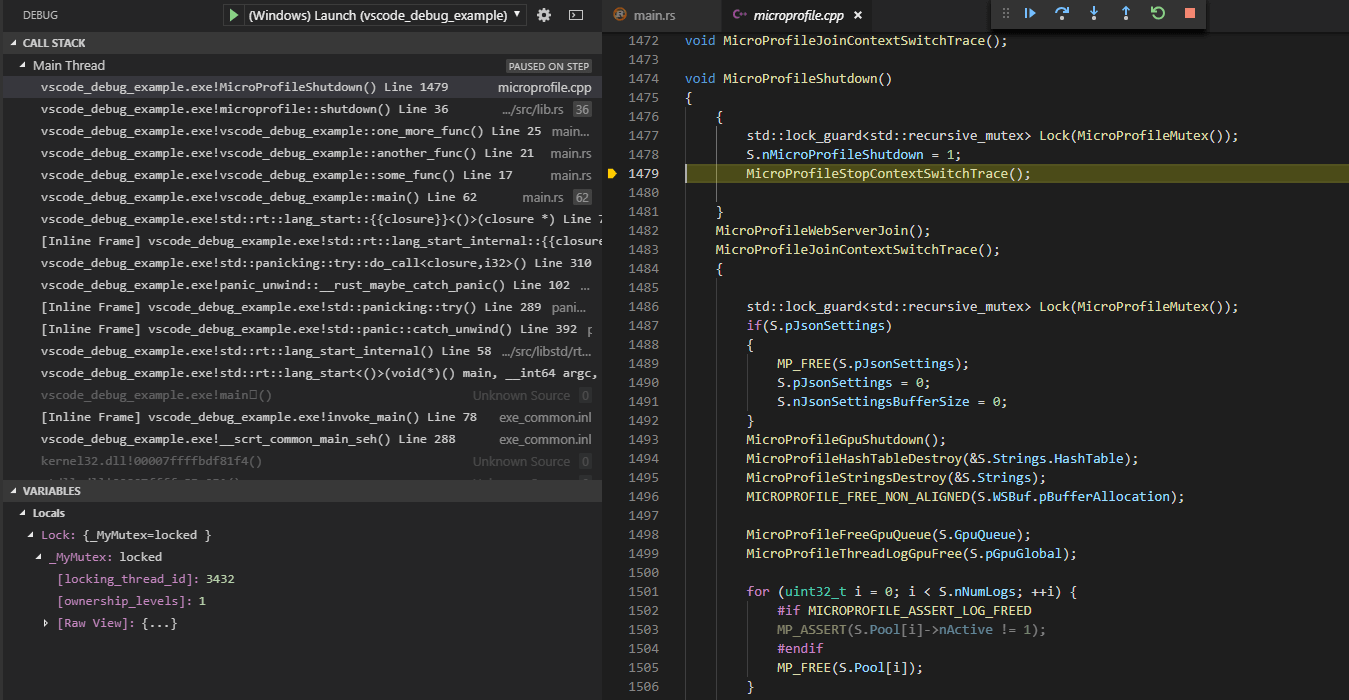This screenshot has width=1349, height=700.
Task: Continue execution in the debug toolbar
Action: (1030, 13)
